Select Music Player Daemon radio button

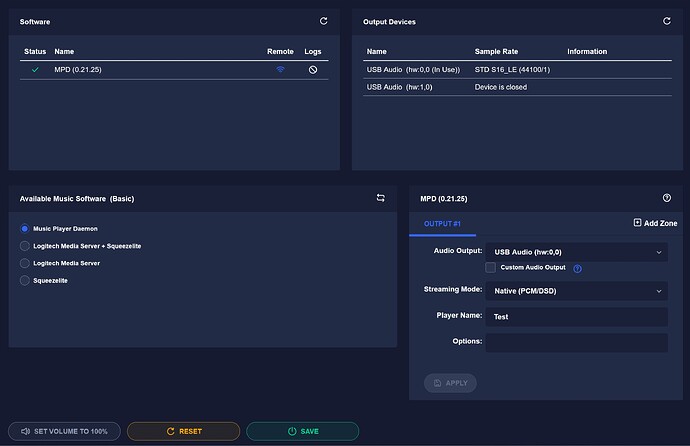(25, 229)
